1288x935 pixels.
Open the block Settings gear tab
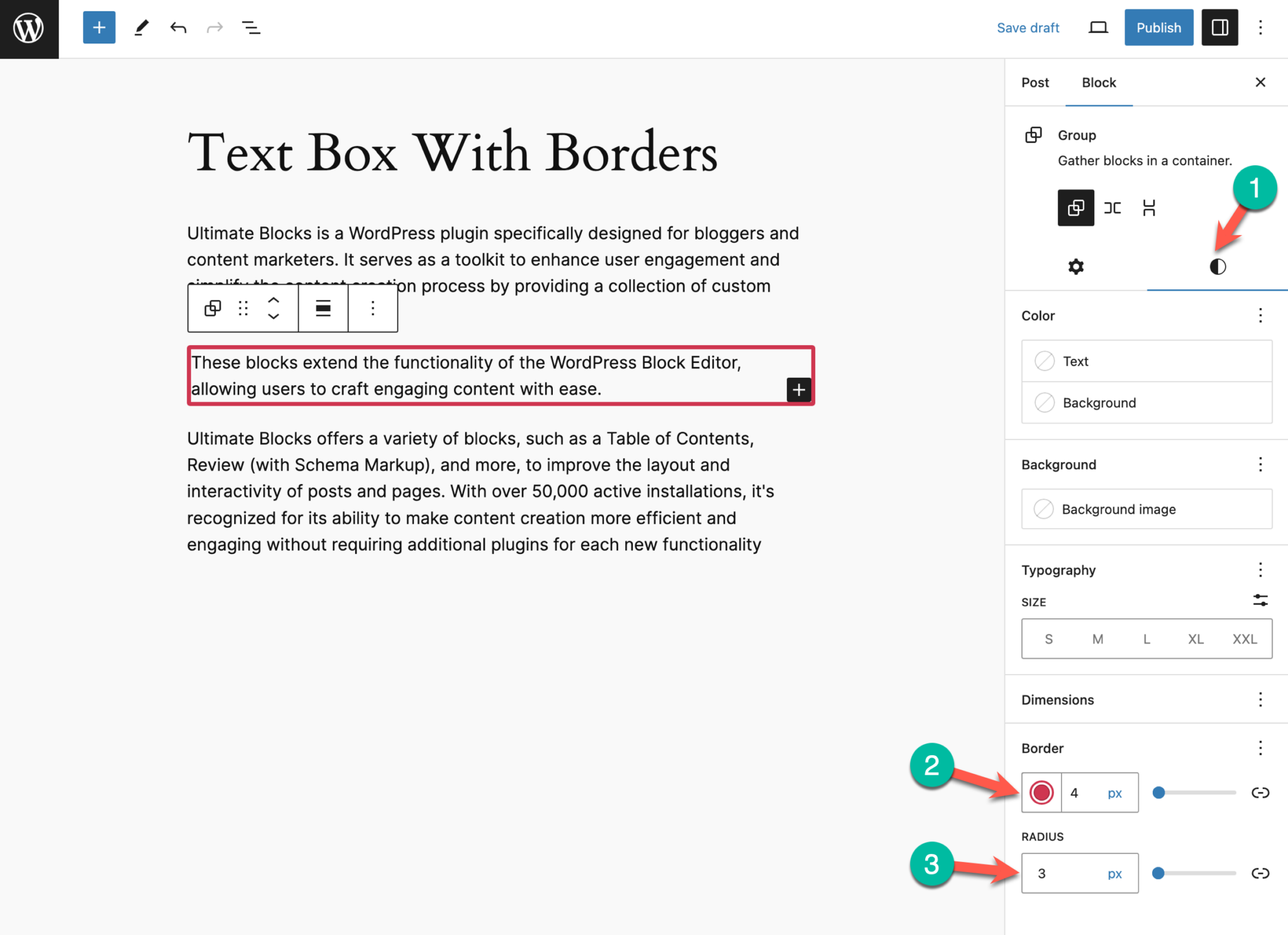[1077, 266]
